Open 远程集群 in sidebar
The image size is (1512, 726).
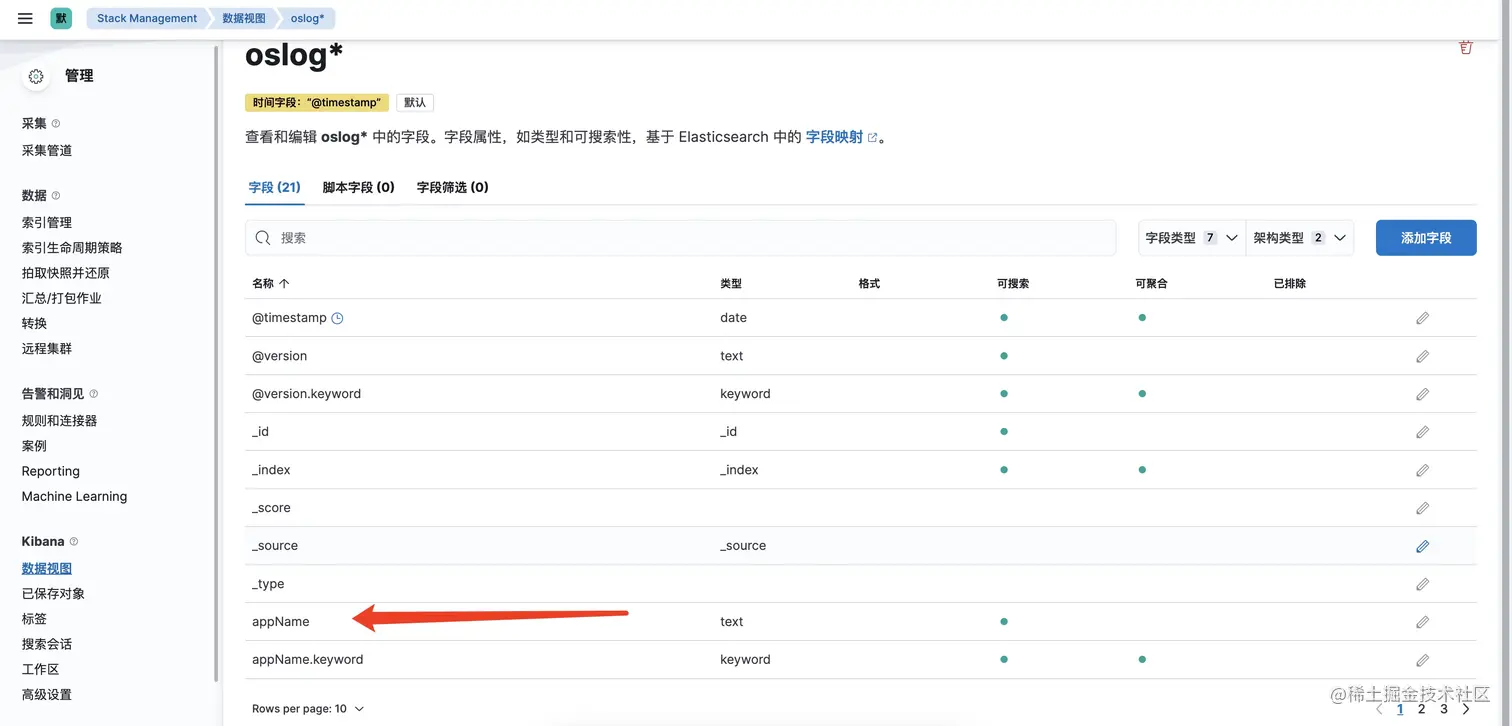point(47,349)
